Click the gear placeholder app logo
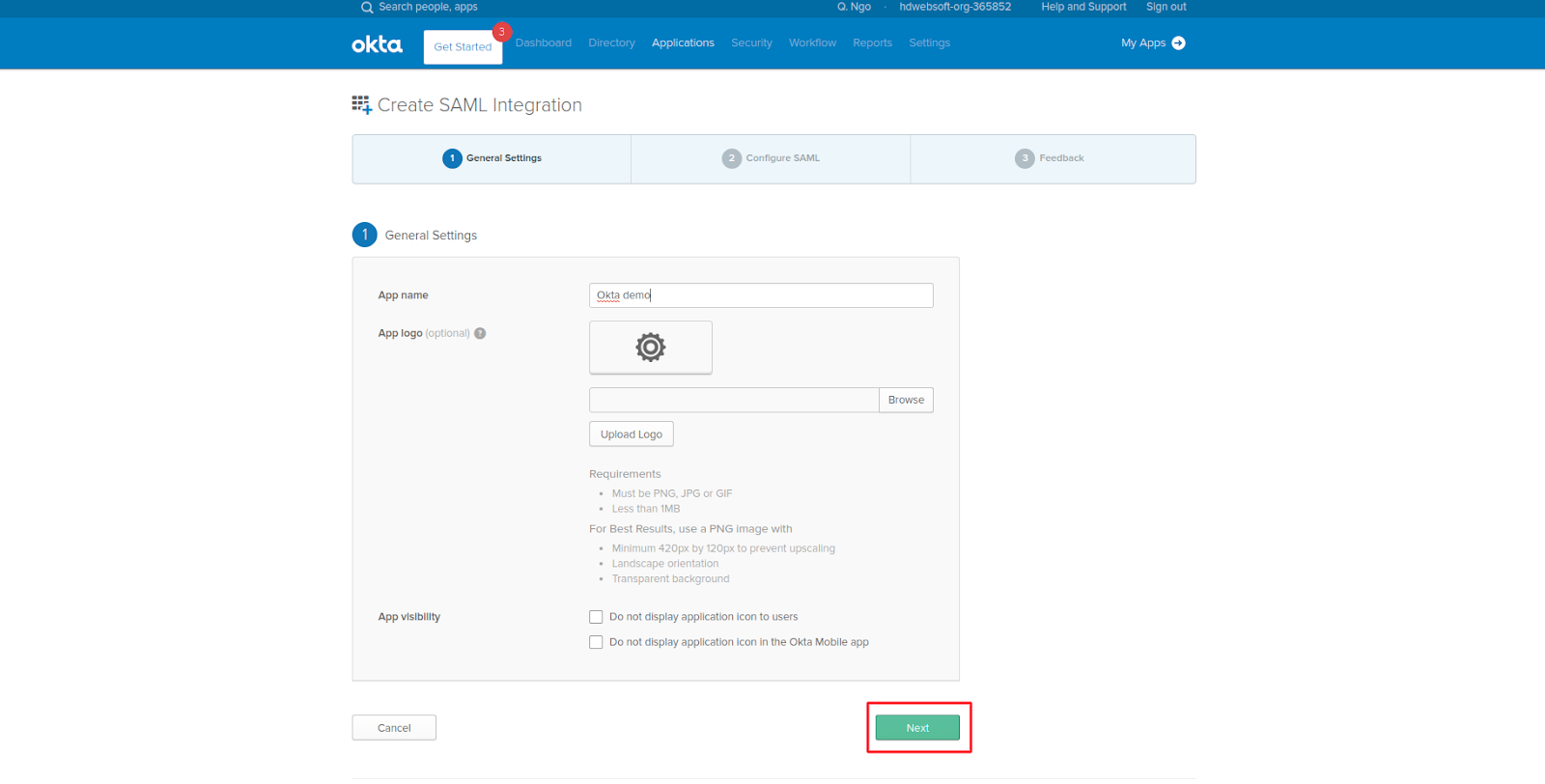 point(650,348)
